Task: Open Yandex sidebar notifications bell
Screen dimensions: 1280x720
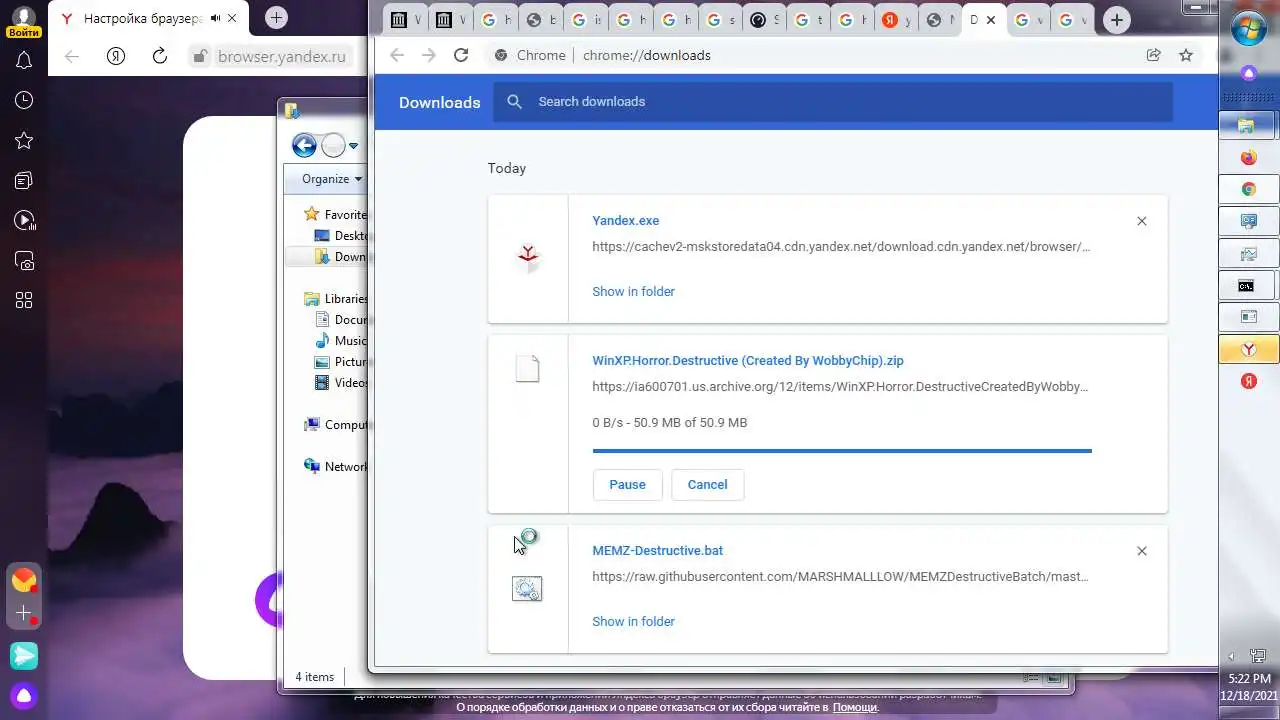Action: point(24,60)
